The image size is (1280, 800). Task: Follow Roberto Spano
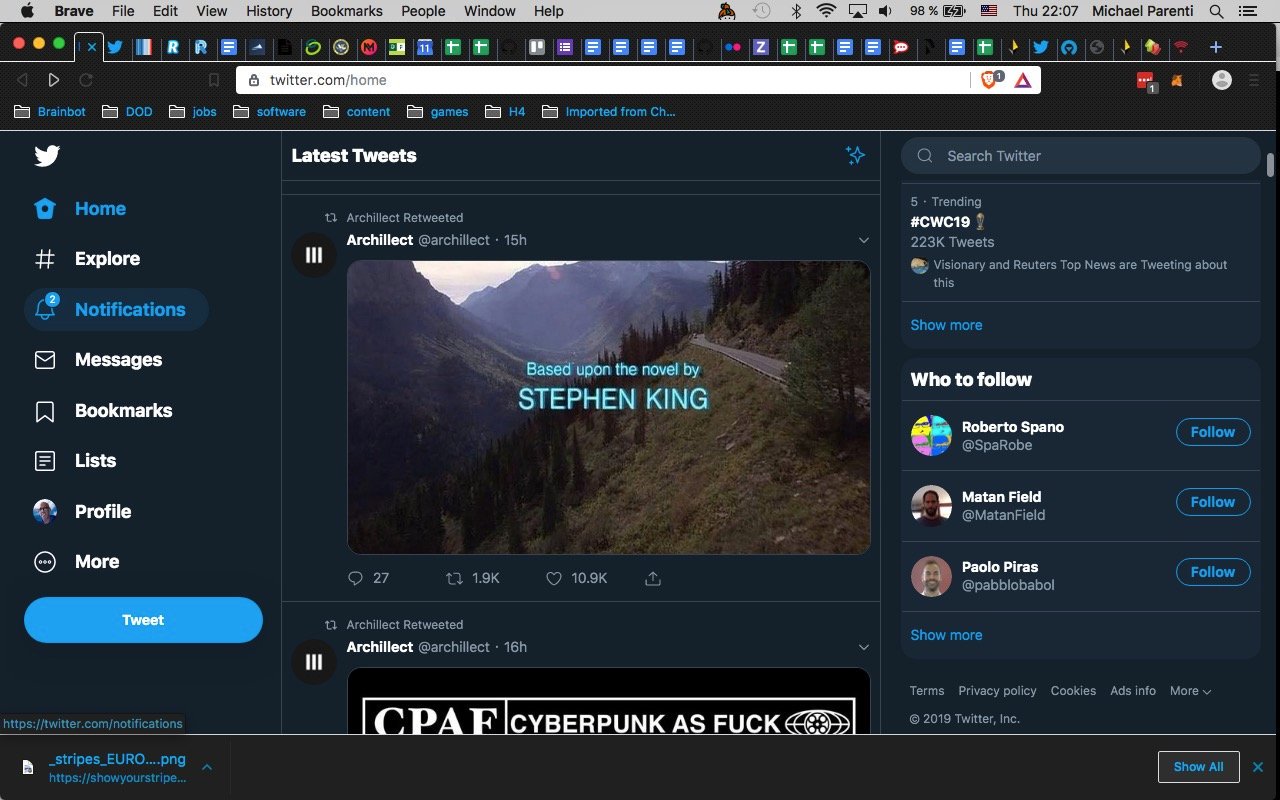pos(1213,432)
